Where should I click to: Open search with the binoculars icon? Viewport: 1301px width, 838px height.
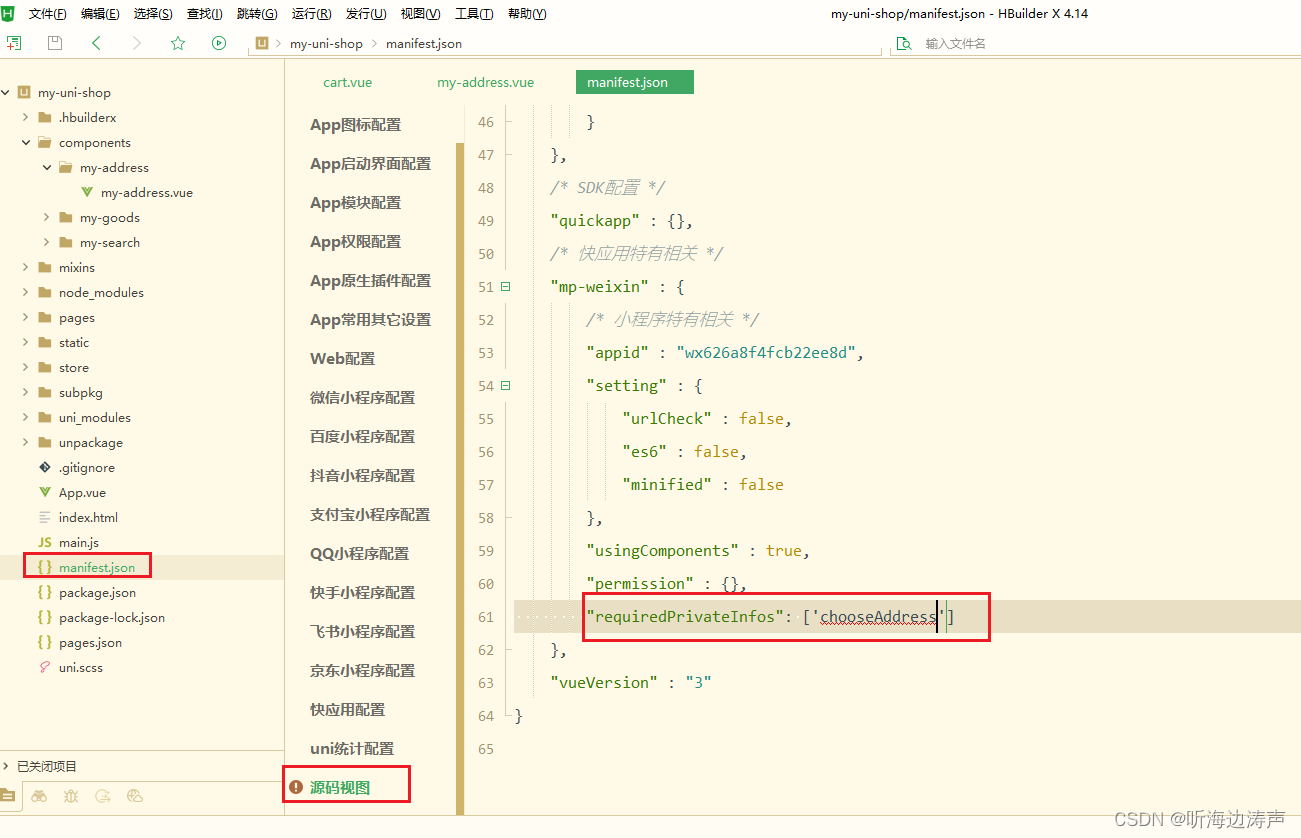pyautogui.click(x=39, y=796)
